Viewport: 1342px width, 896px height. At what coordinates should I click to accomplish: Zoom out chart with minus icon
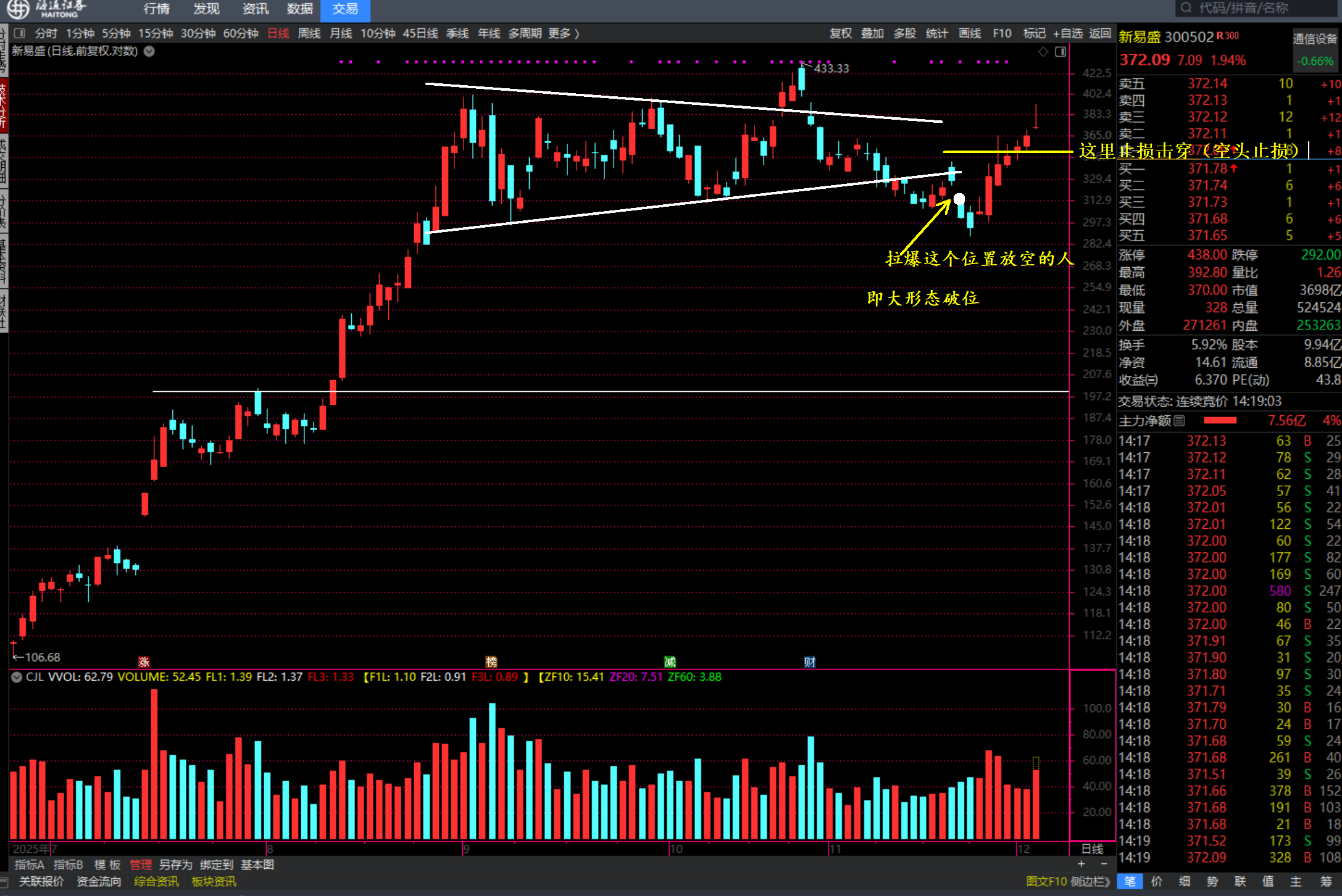point(1104,865)
